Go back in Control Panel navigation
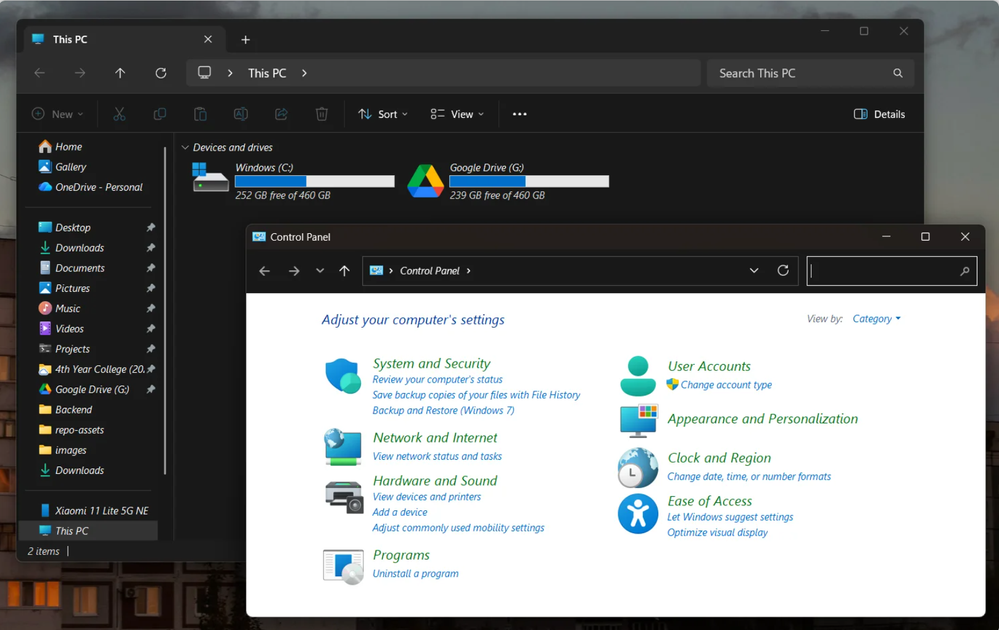999x630 pixels. pyautogui.click(x=264, y=271)
